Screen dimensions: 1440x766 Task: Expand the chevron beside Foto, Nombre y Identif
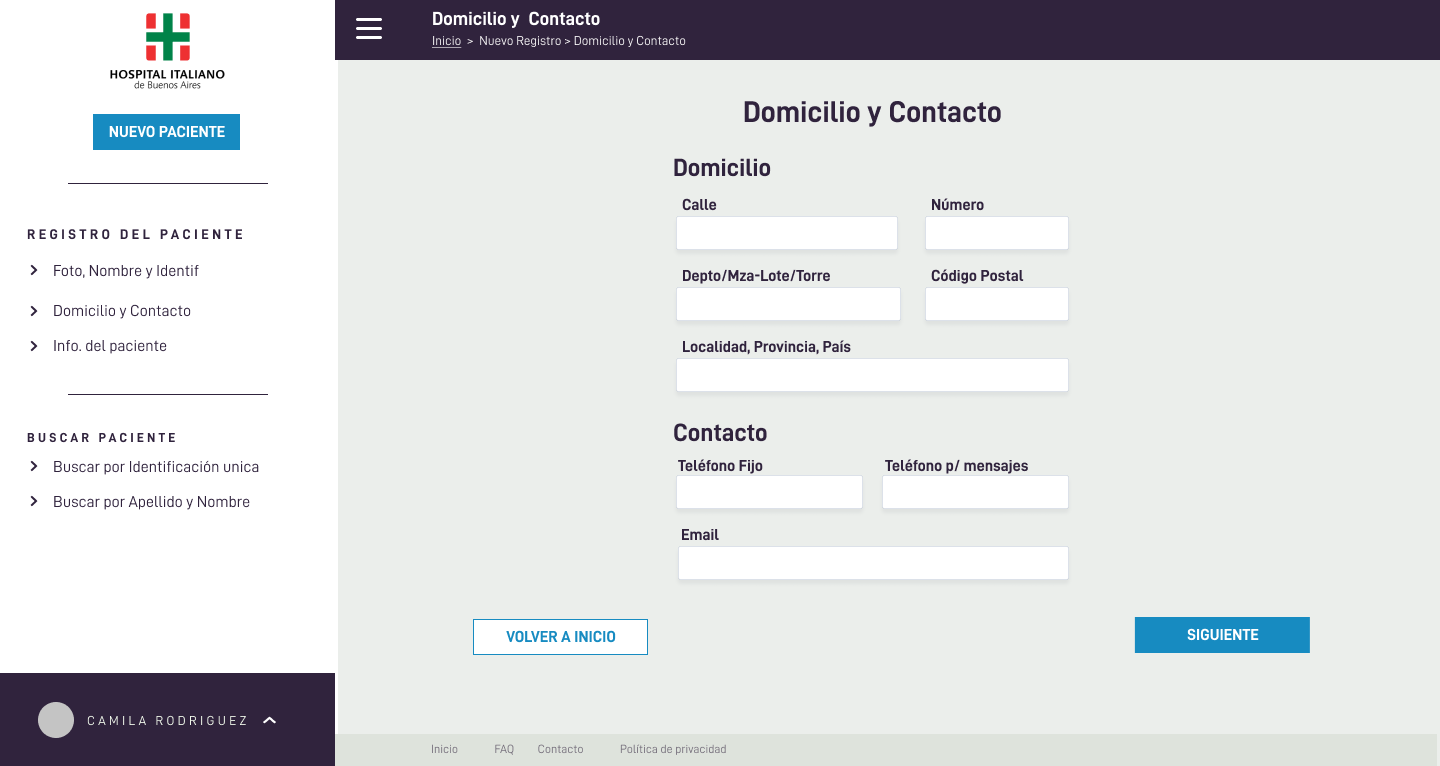[34, 271]
